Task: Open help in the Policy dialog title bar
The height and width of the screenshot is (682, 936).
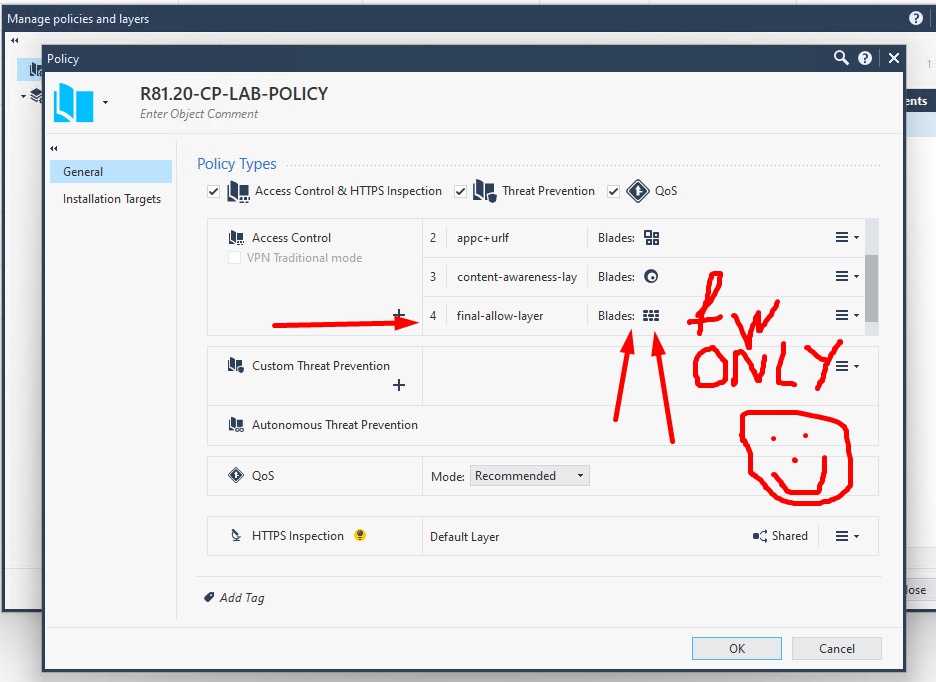Action: pos(865,58)
